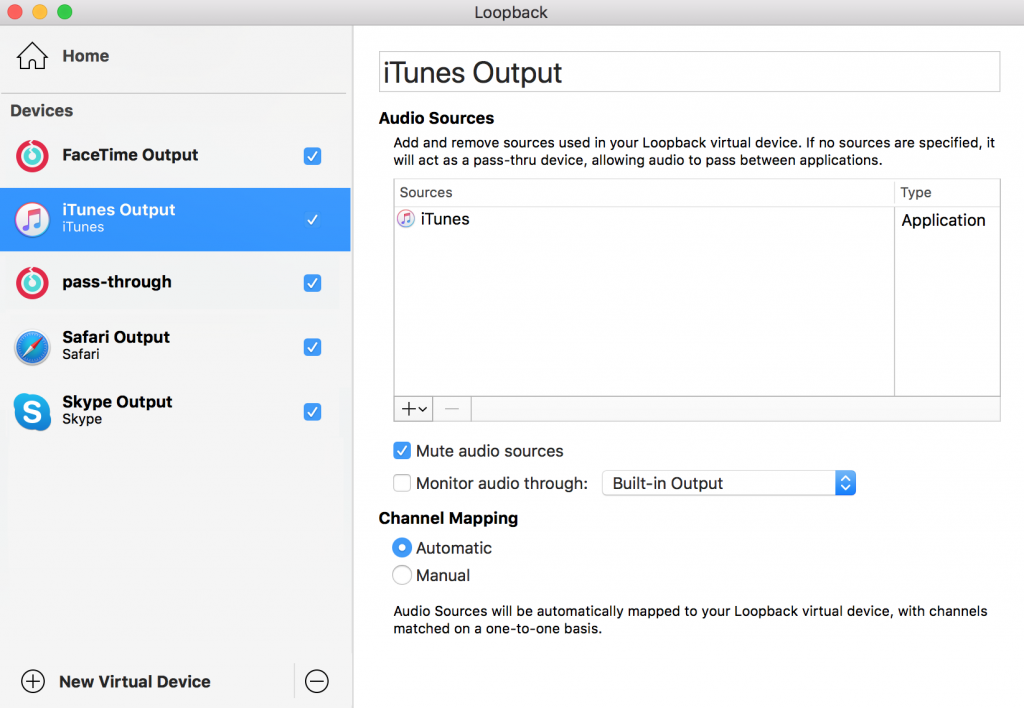1024x708 pixels.
Task: Click the Channel Mapping heading
Action: (x=448, y=518)
